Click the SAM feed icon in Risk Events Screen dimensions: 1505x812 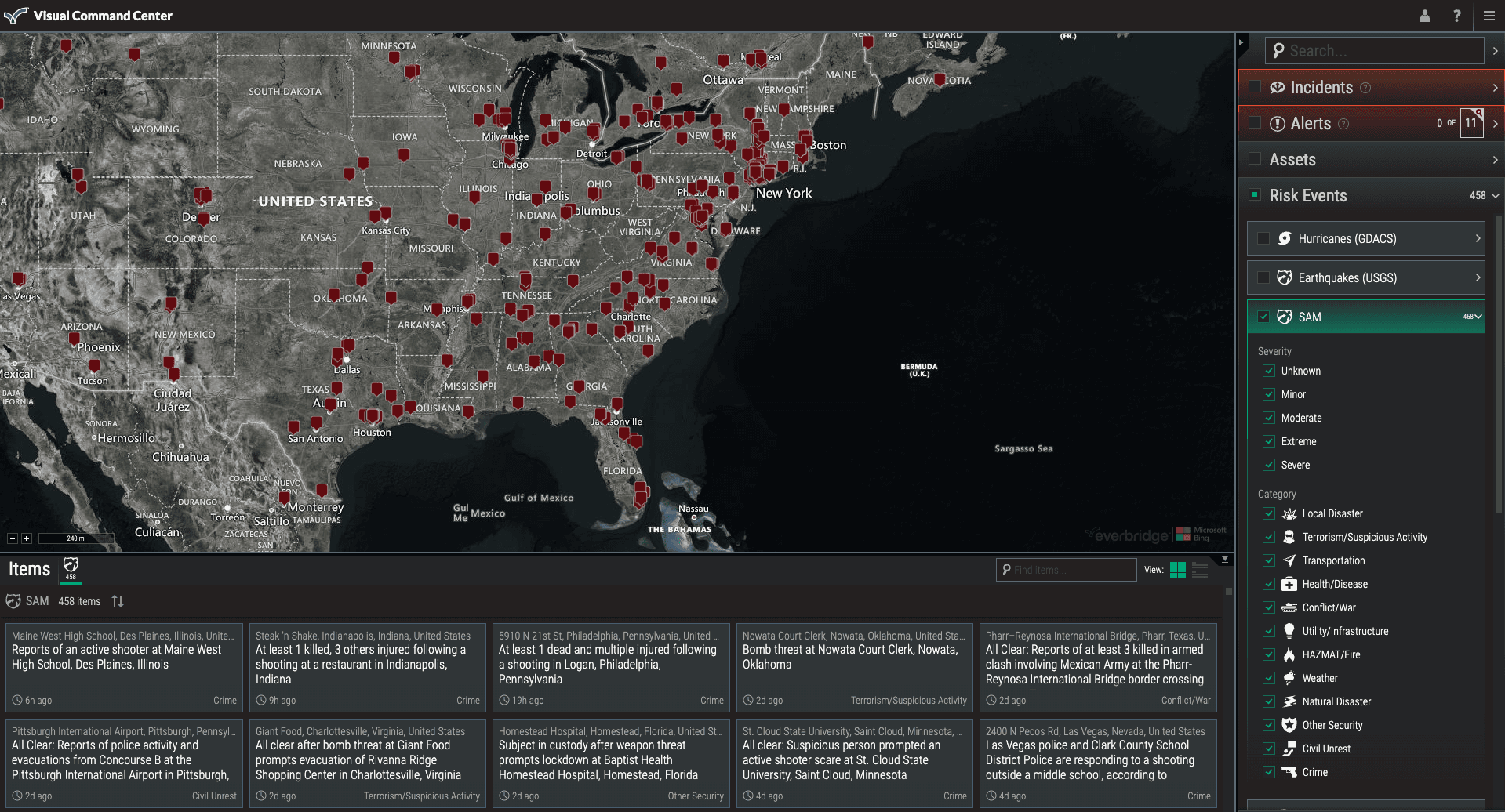coord(1285,317)
